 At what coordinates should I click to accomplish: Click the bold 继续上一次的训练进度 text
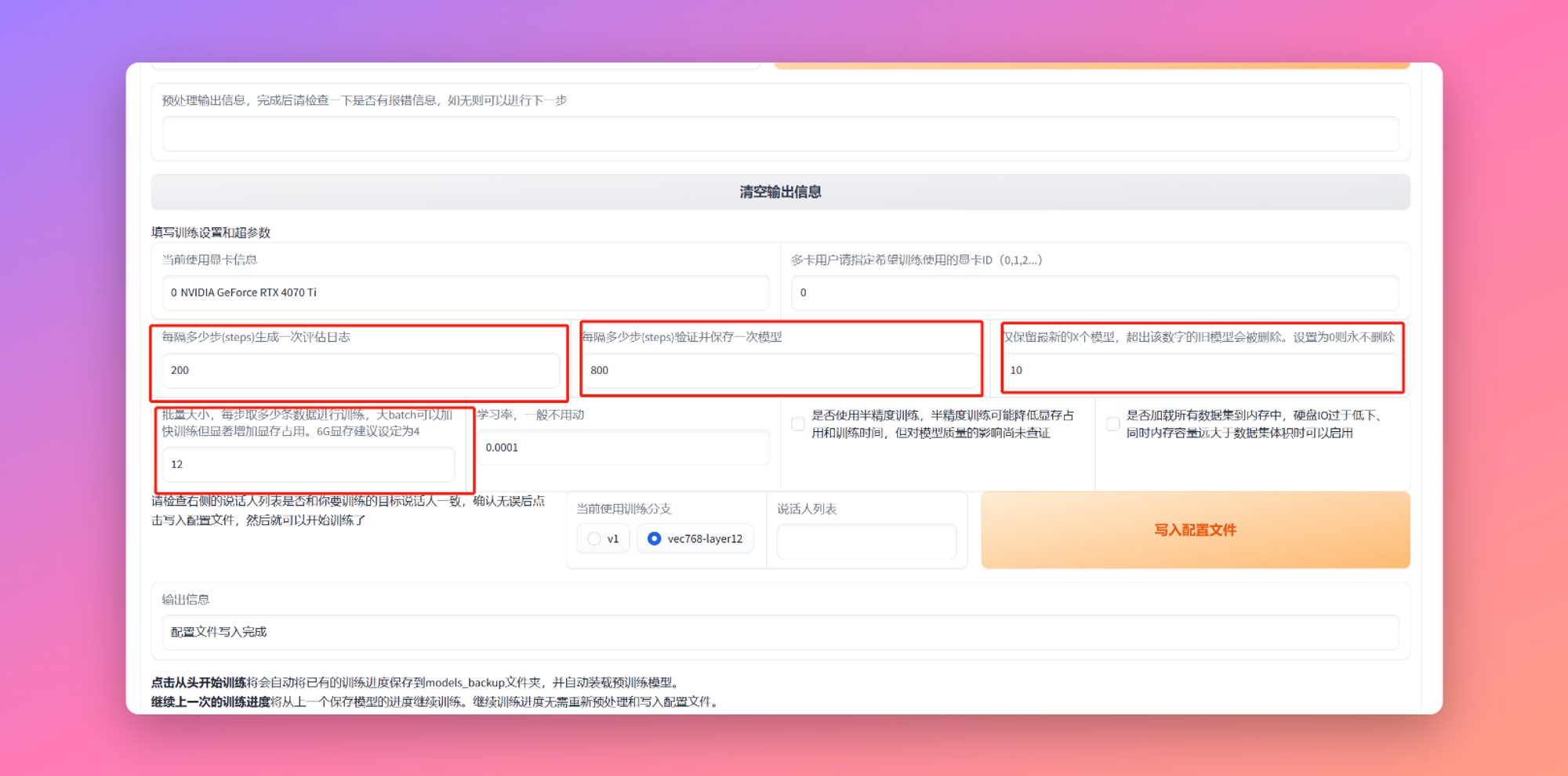tap(210, 702)
